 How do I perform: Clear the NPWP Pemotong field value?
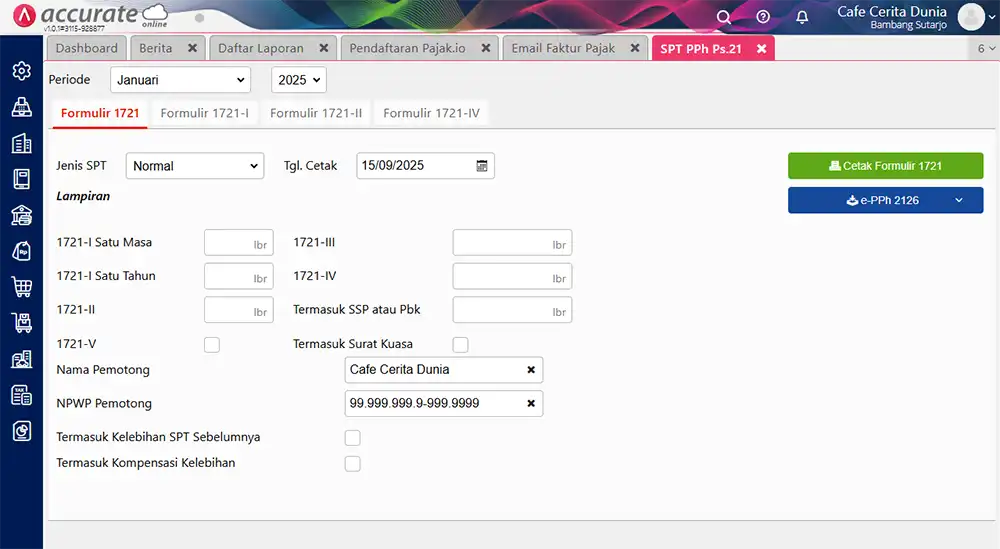531,404
